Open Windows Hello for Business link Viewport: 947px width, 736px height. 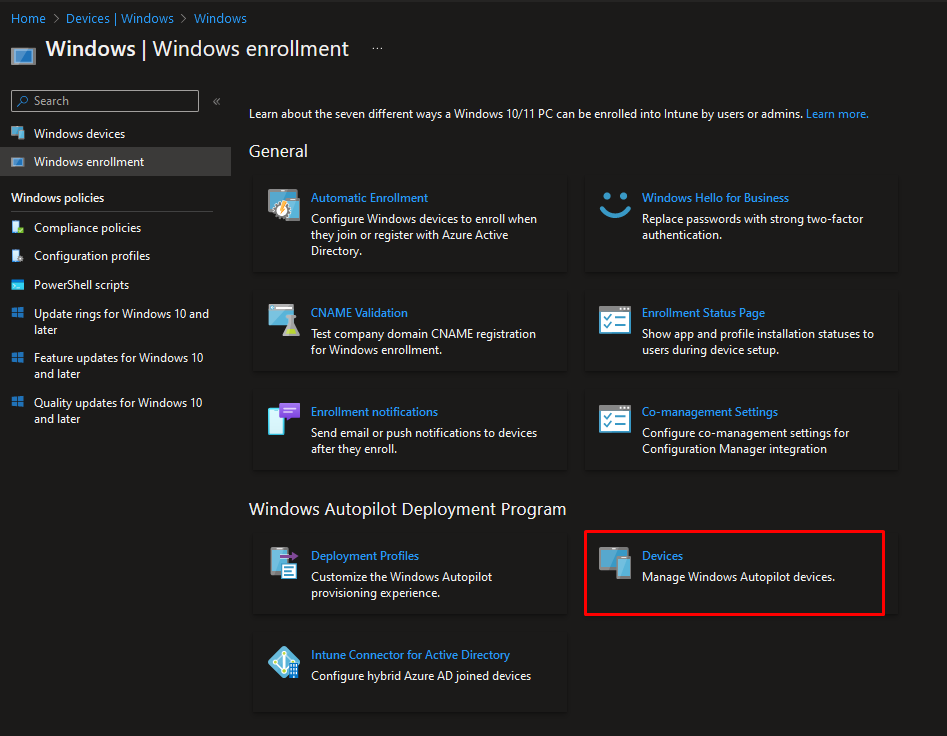point(715,198)
